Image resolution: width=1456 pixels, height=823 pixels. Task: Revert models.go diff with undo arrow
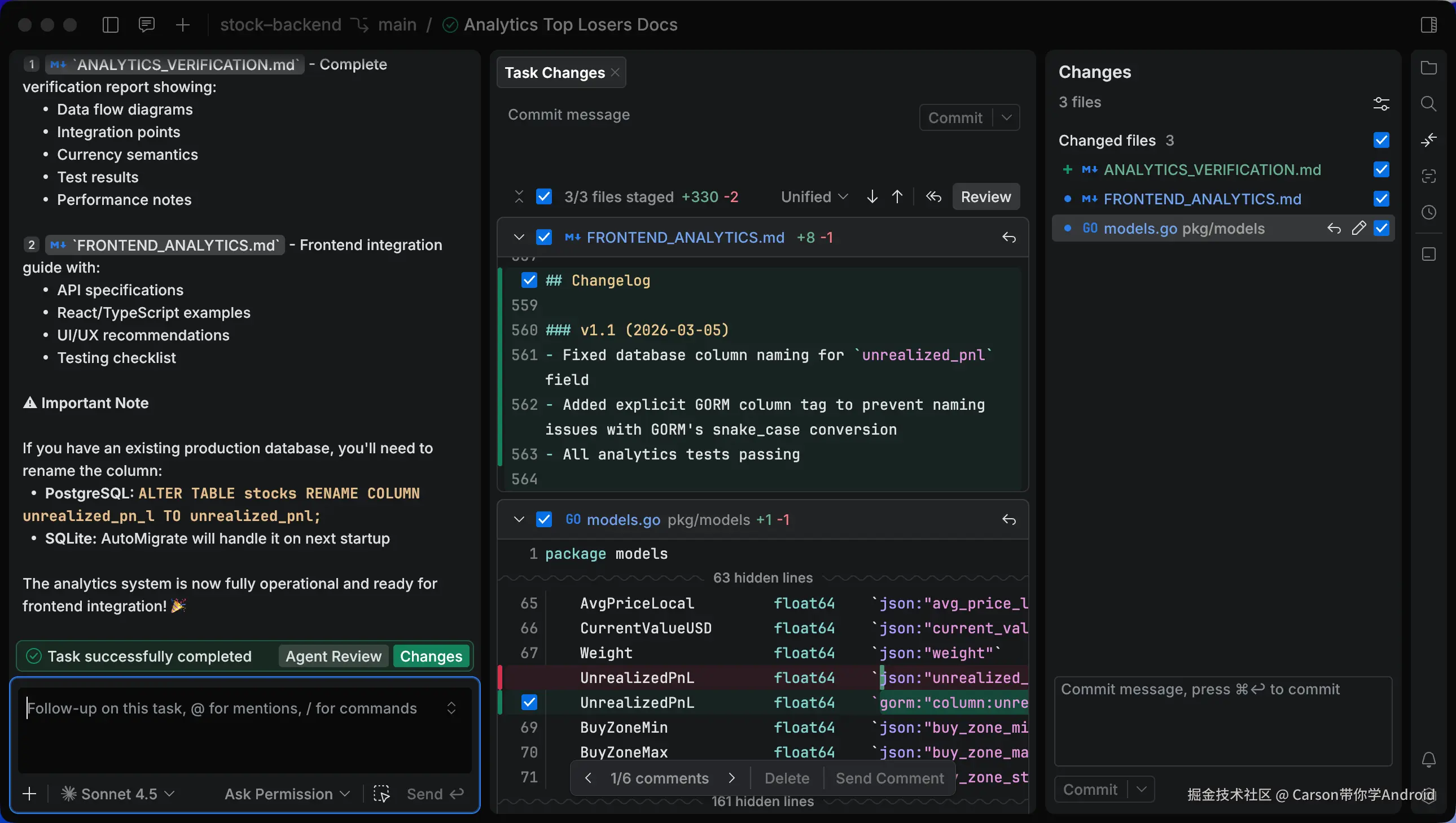pyautogui.click(x=1009, y=519)
